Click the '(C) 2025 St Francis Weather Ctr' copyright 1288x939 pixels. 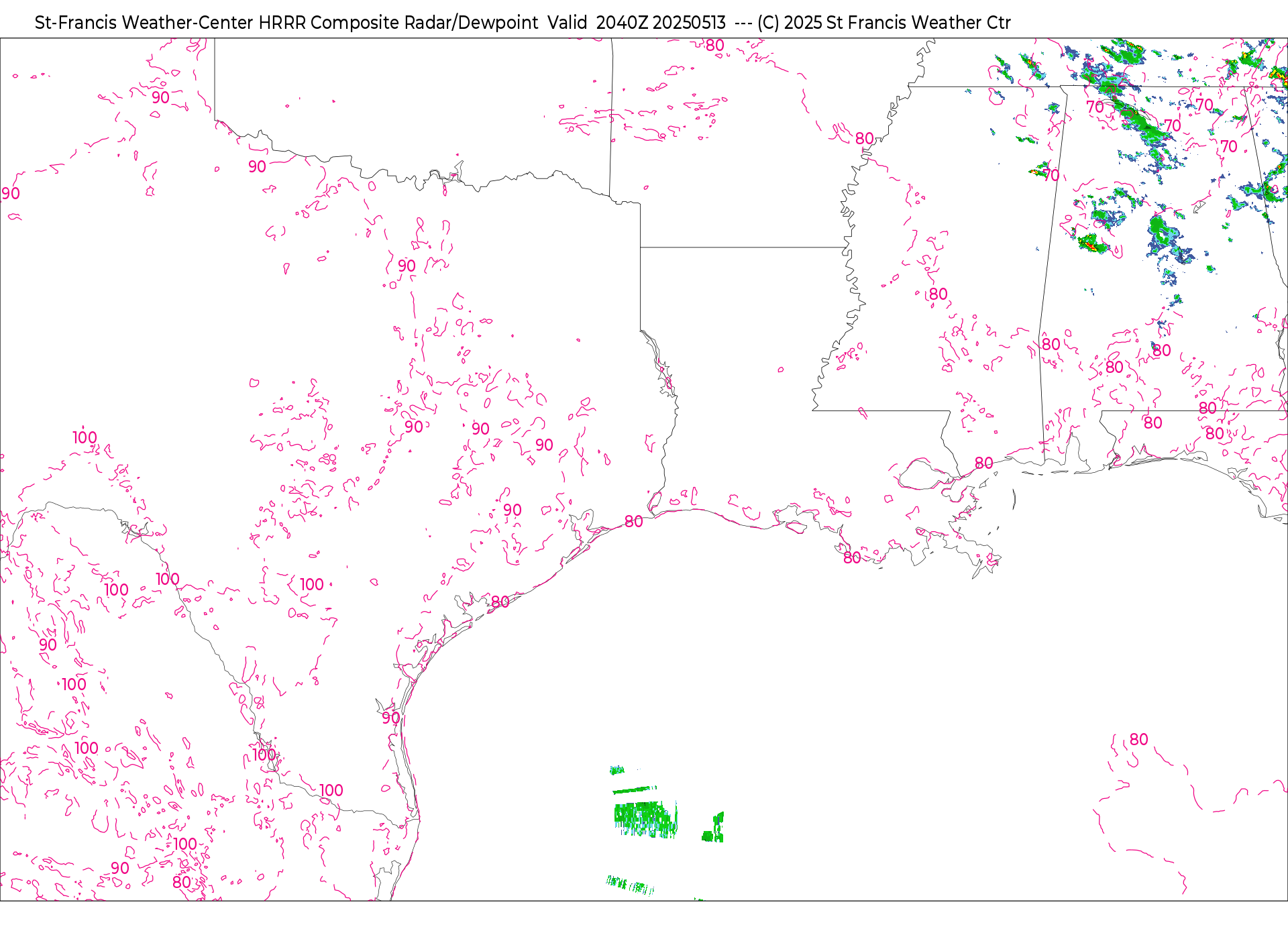(x=884, y=23)
